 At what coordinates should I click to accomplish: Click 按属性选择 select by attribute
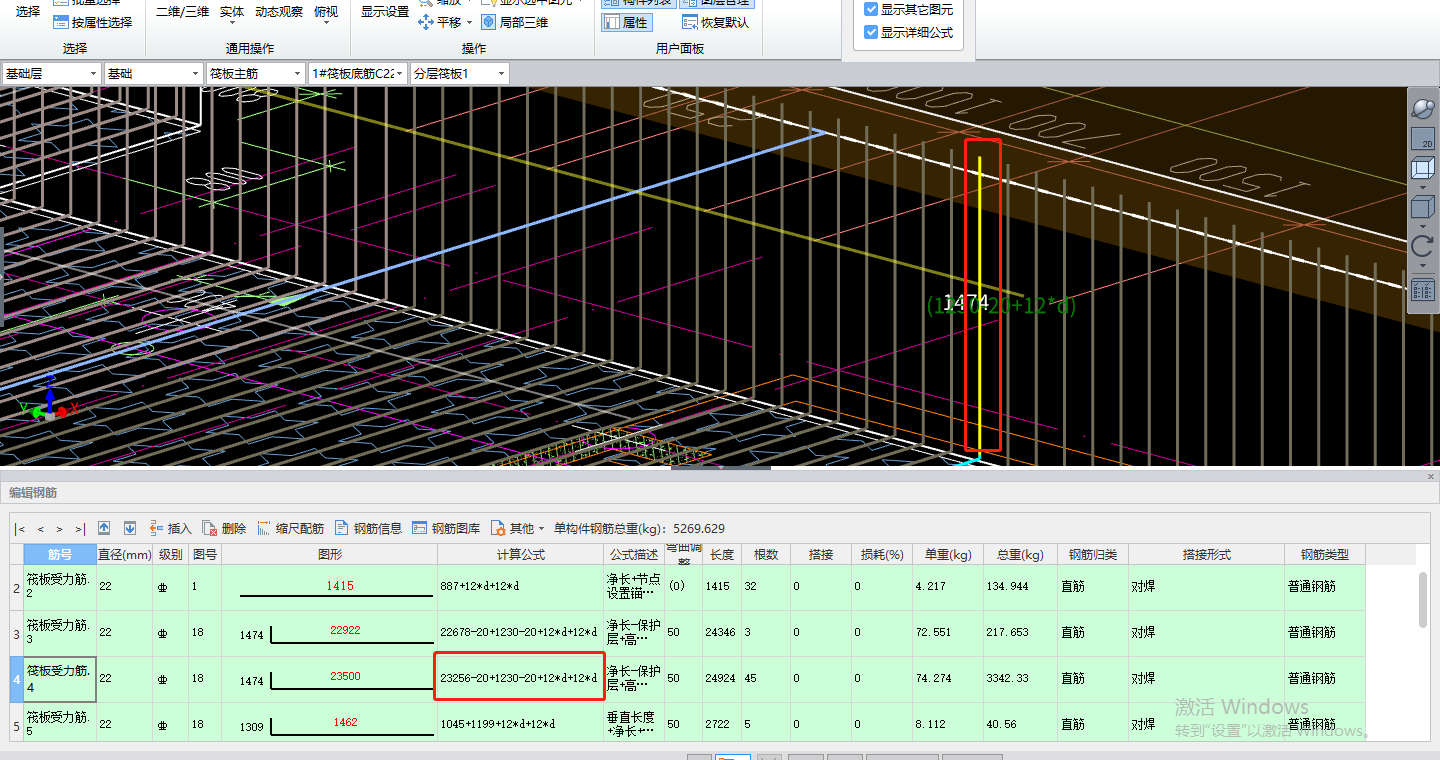point(92,22)
